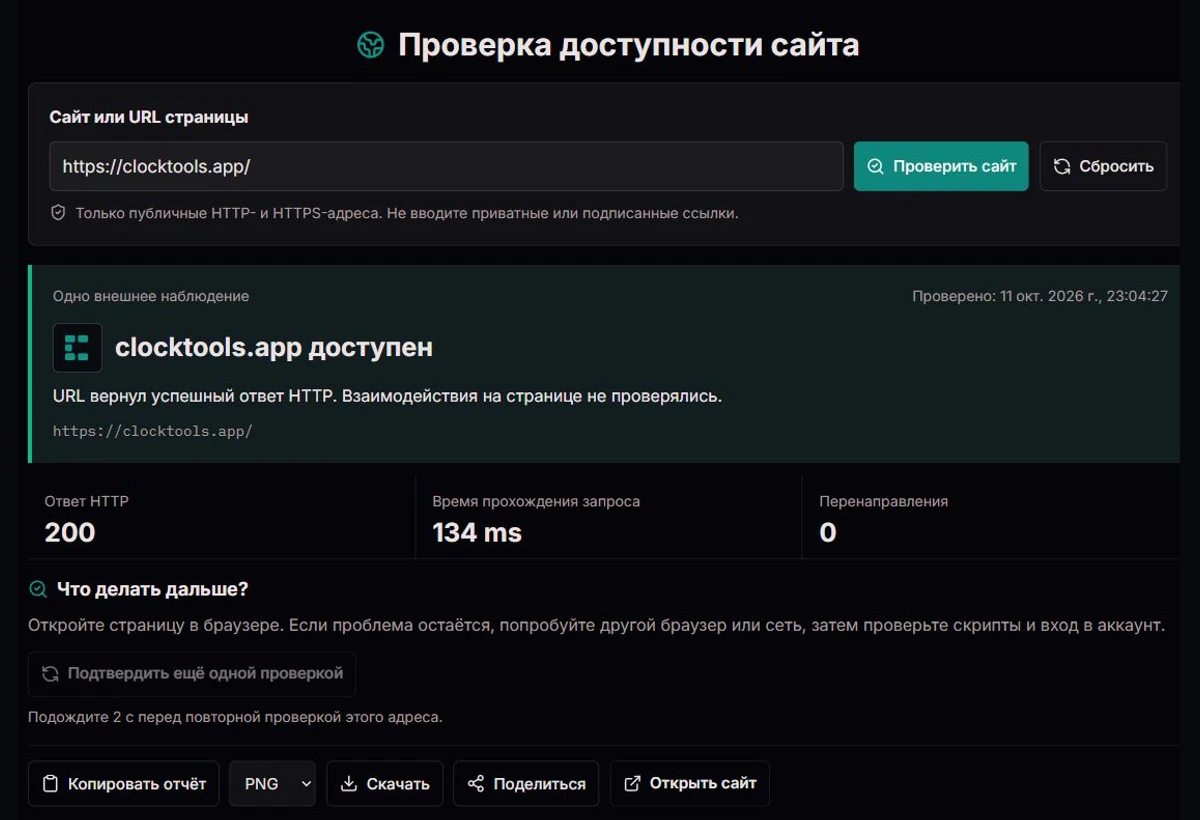Click the "Скачать" download button
Screen dimensions: 1200x820
(385, 783)
